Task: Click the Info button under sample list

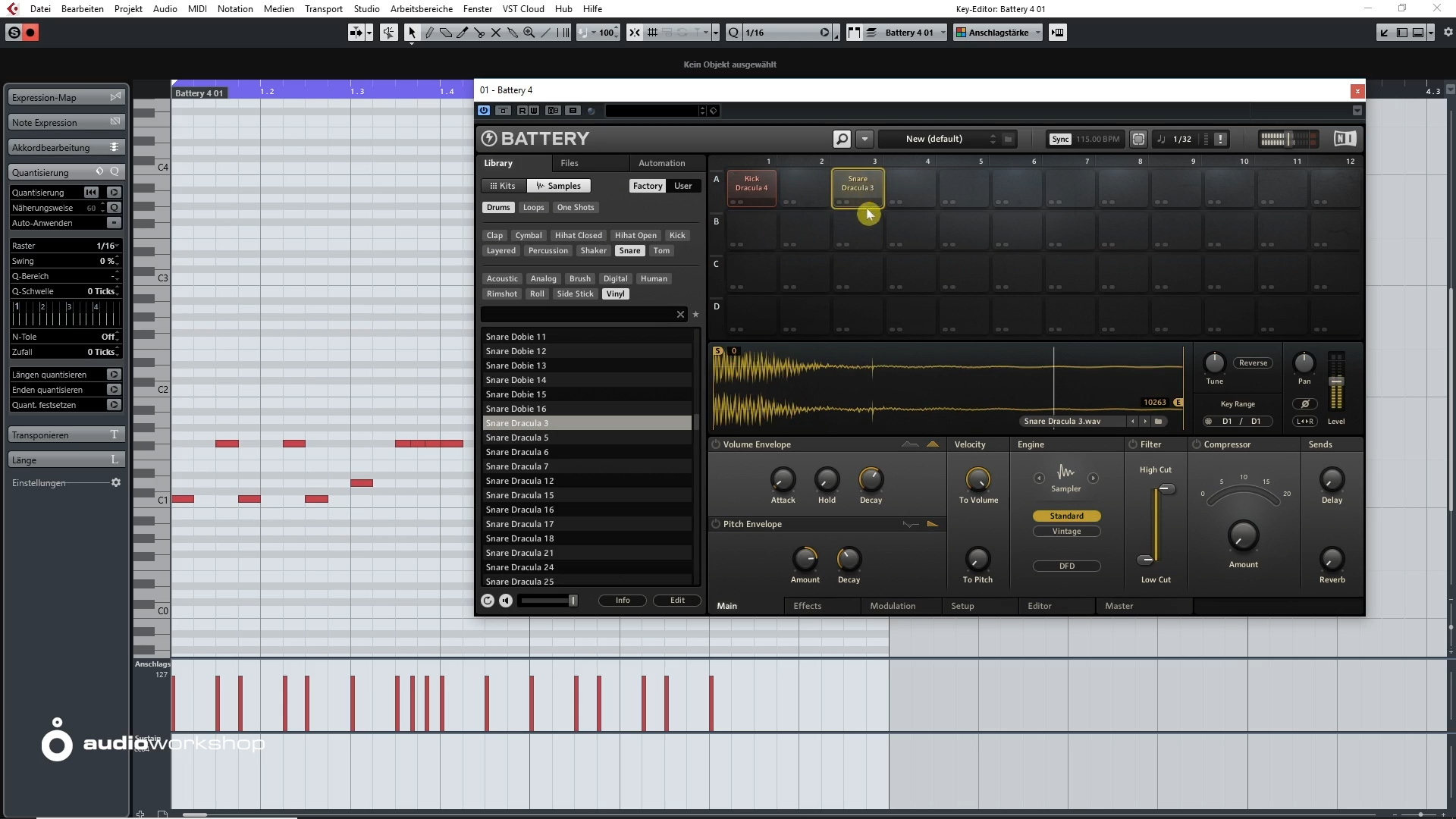Action: [623, 601]
